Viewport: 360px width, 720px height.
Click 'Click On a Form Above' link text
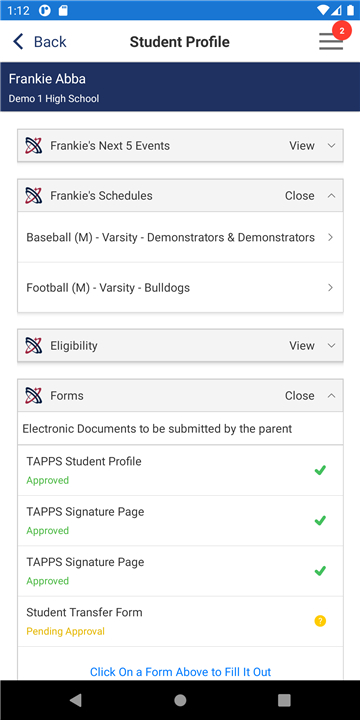click(x=180, y=672)
